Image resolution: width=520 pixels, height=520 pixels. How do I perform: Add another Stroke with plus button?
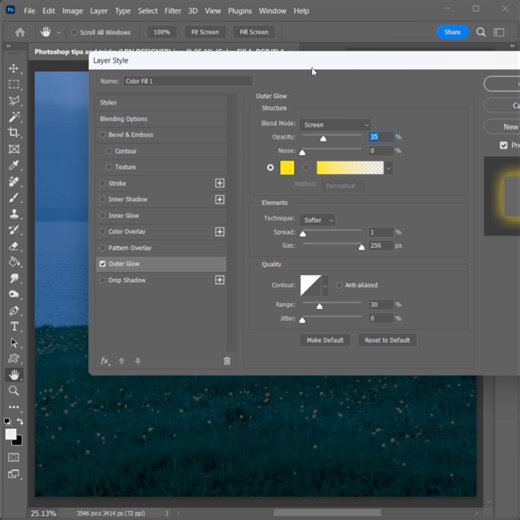tap(219, 183)
